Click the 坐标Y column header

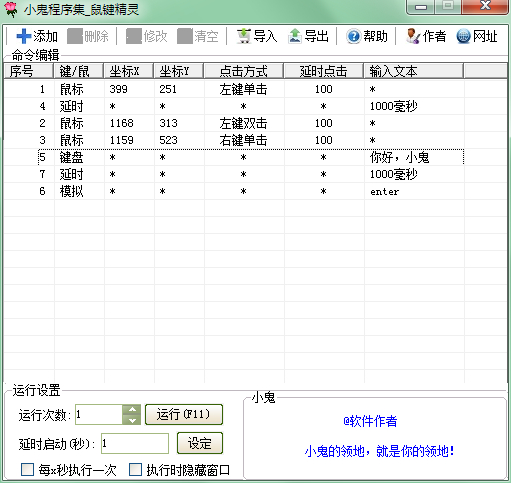(x=179, y=71)
